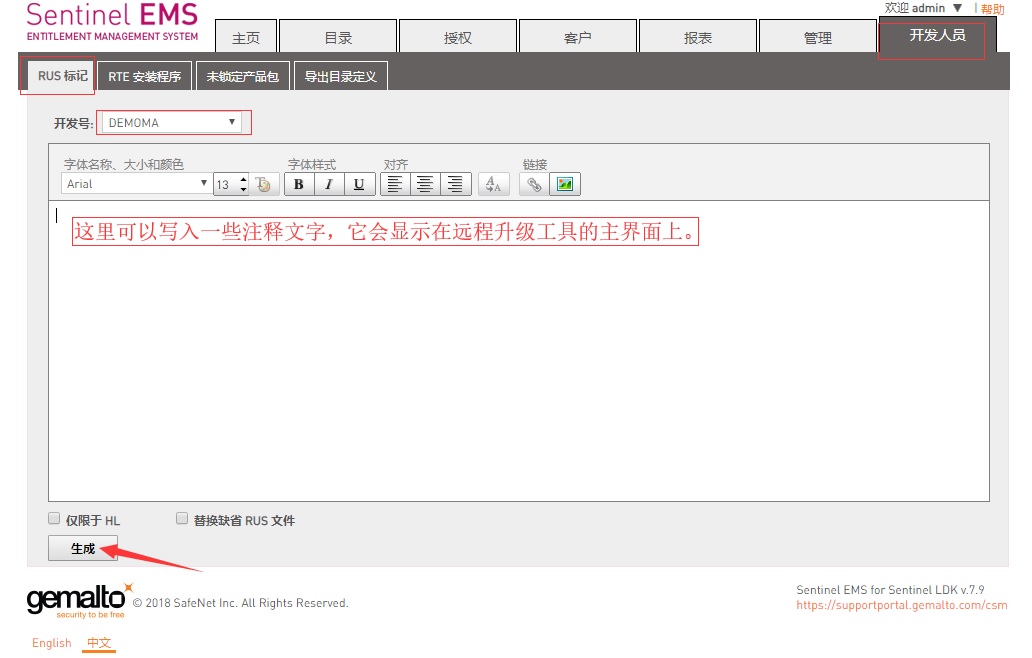
Task: Increase font size with stepper arrow
Action: [x=243, y=179]
